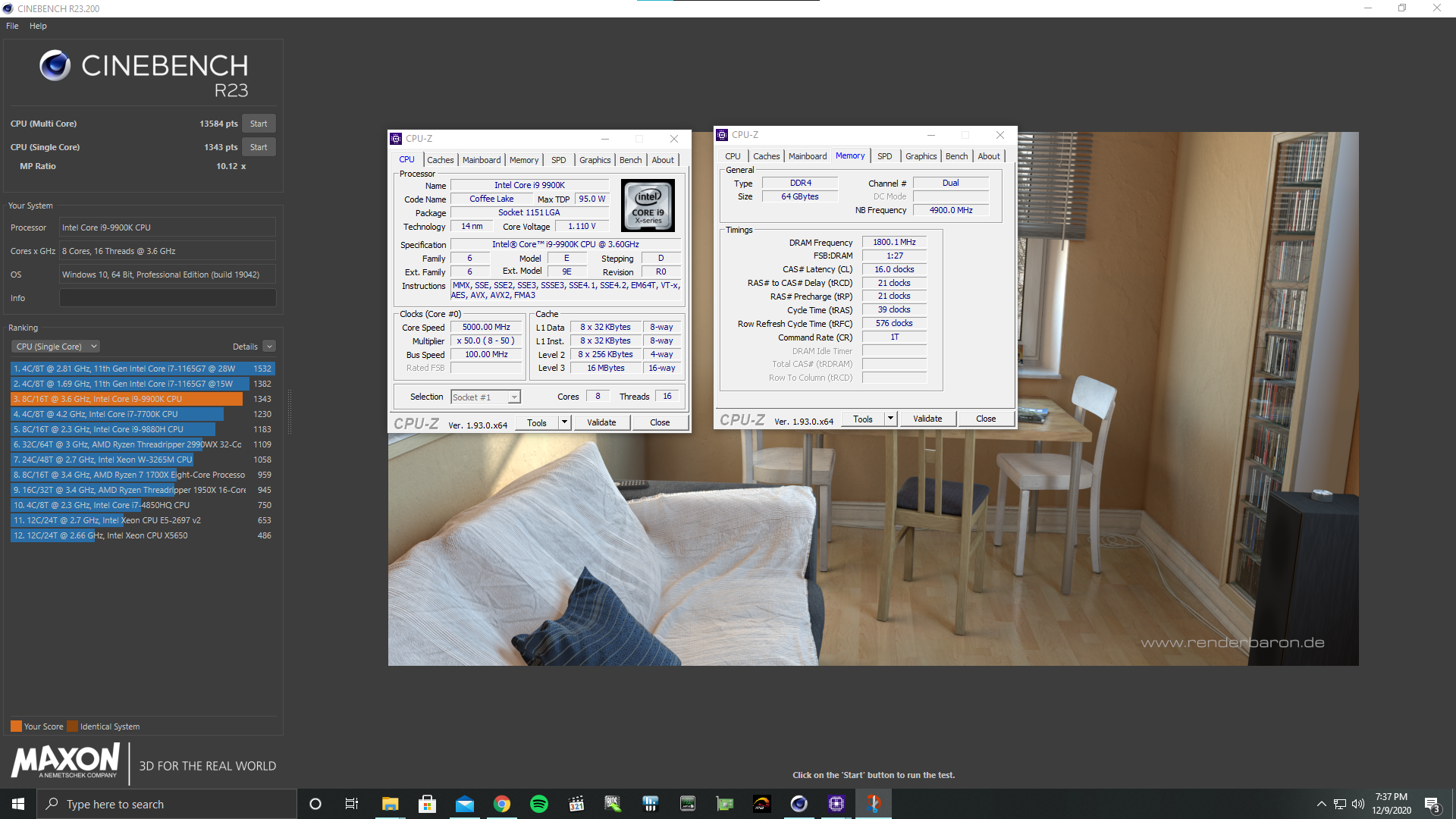Screen dimensions: 1456x819
Task: Open Tools dropdown arrow in Memory tab window
Action: (x=890, y=419)
